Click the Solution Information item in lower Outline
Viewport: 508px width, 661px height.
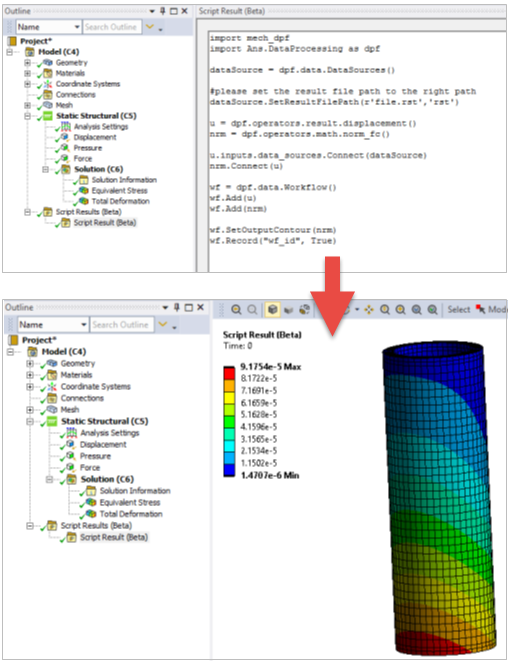pyautogui.click(x=135, y=491)
